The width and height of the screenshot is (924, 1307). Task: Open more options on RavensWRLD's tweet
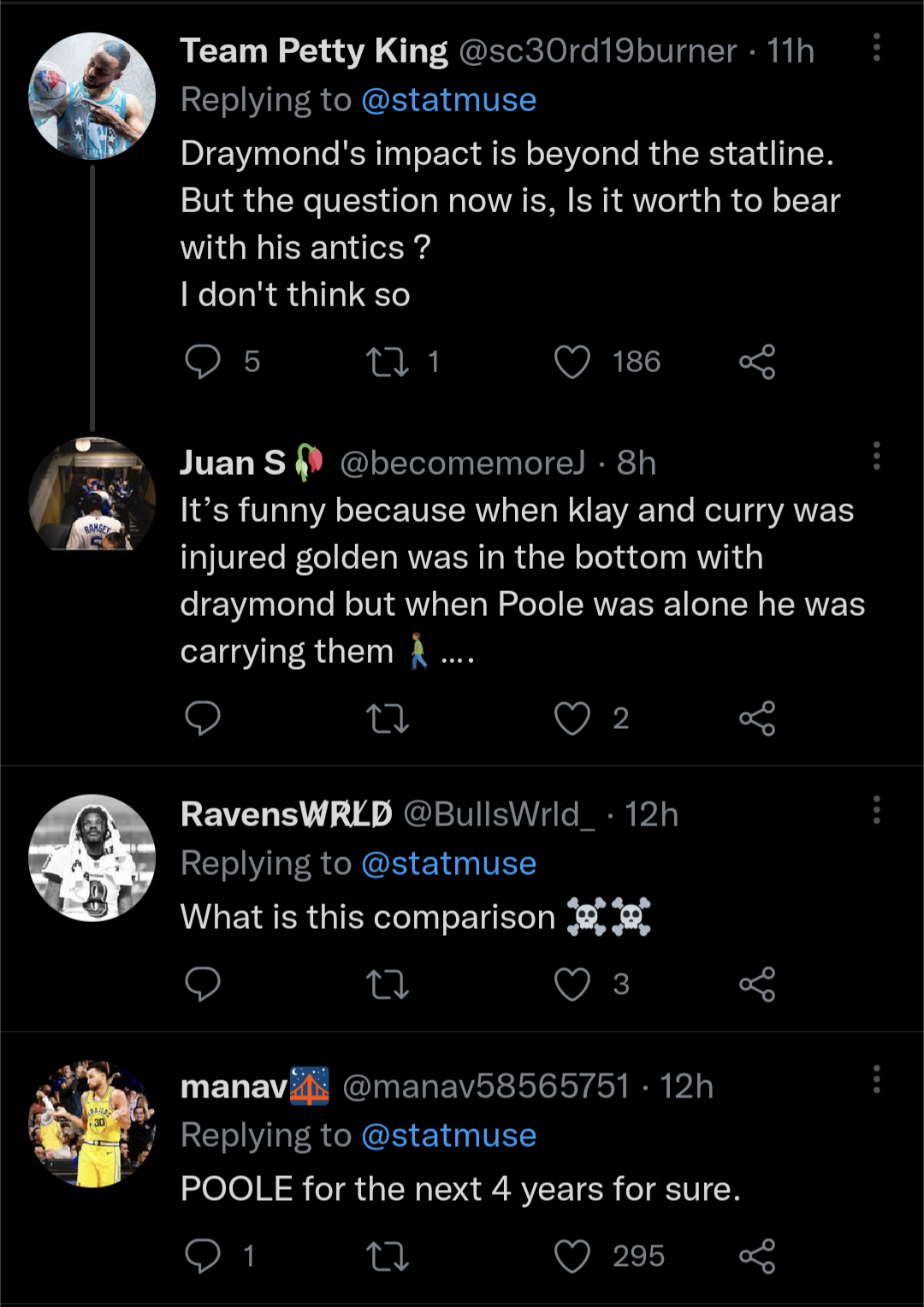(x=876, y=809)
